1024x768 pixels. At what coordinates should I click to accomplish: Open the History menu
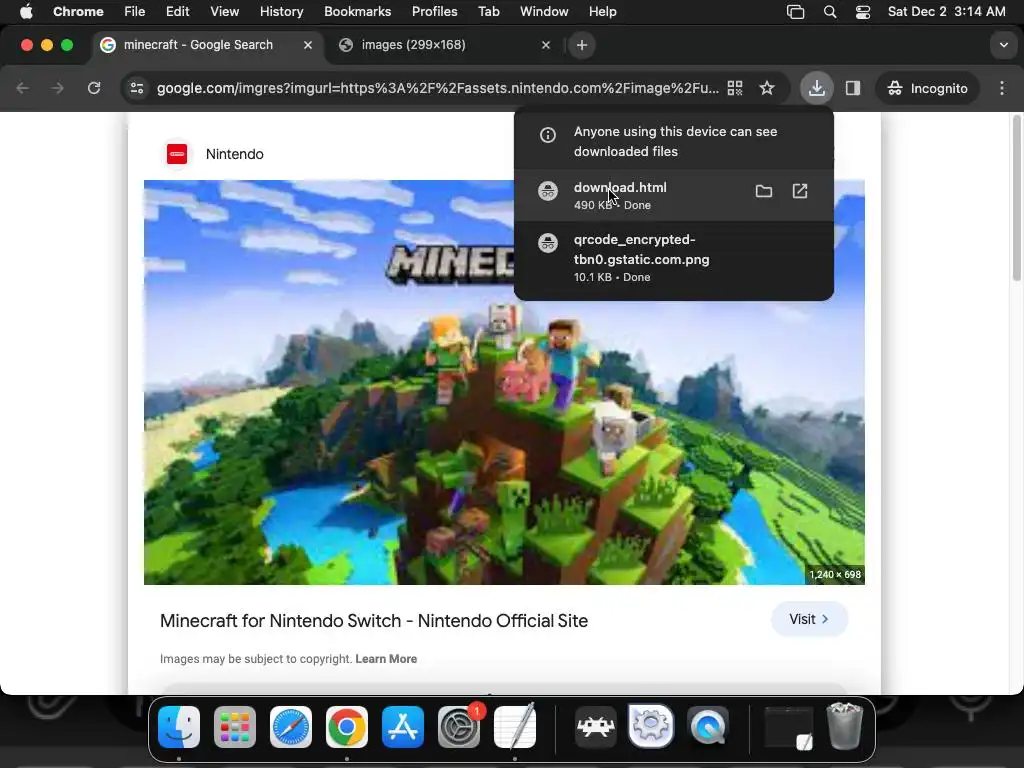click(281, 12)
